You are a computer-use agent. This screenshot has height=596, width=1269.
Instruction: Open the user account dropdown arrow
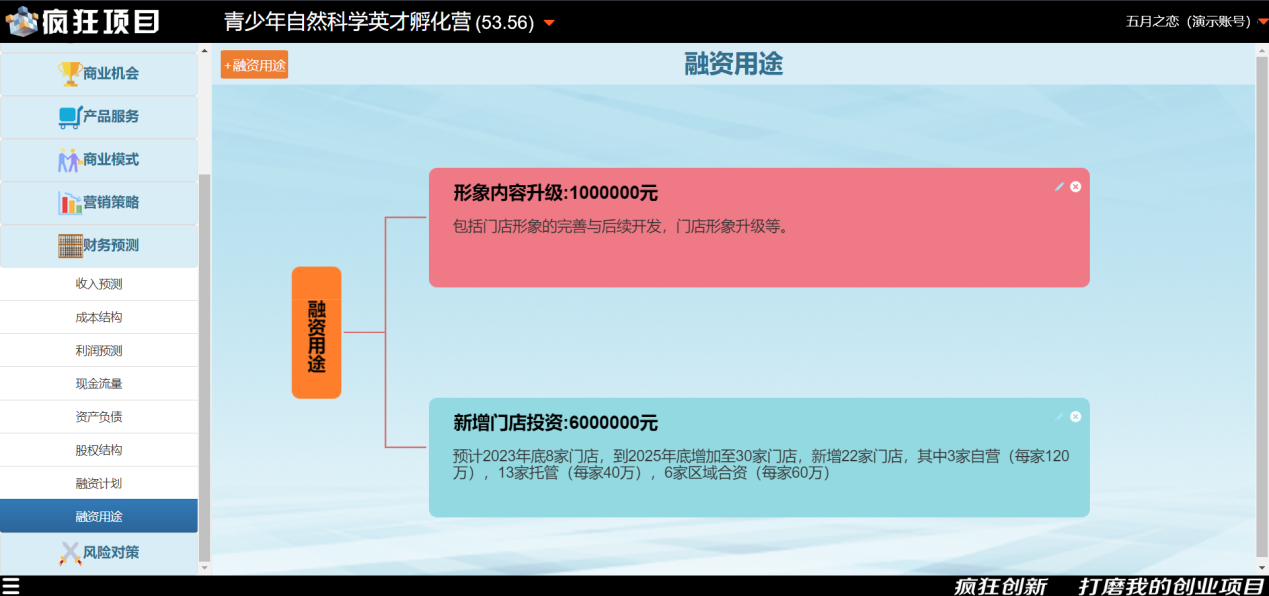pyautogui.click(x=1262, y=22)
